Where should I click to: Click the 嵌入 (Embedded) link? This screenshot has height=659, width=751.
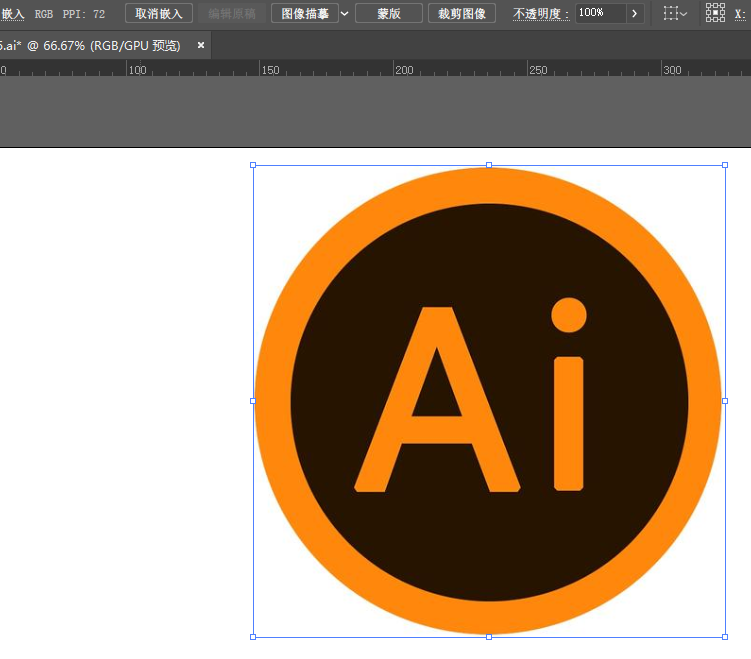12,14
